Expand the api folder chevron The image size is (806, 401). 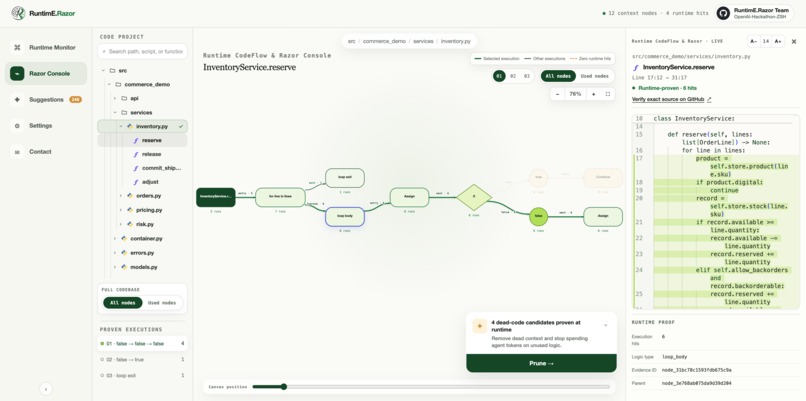pyautogui.click(x=115, y=98)
